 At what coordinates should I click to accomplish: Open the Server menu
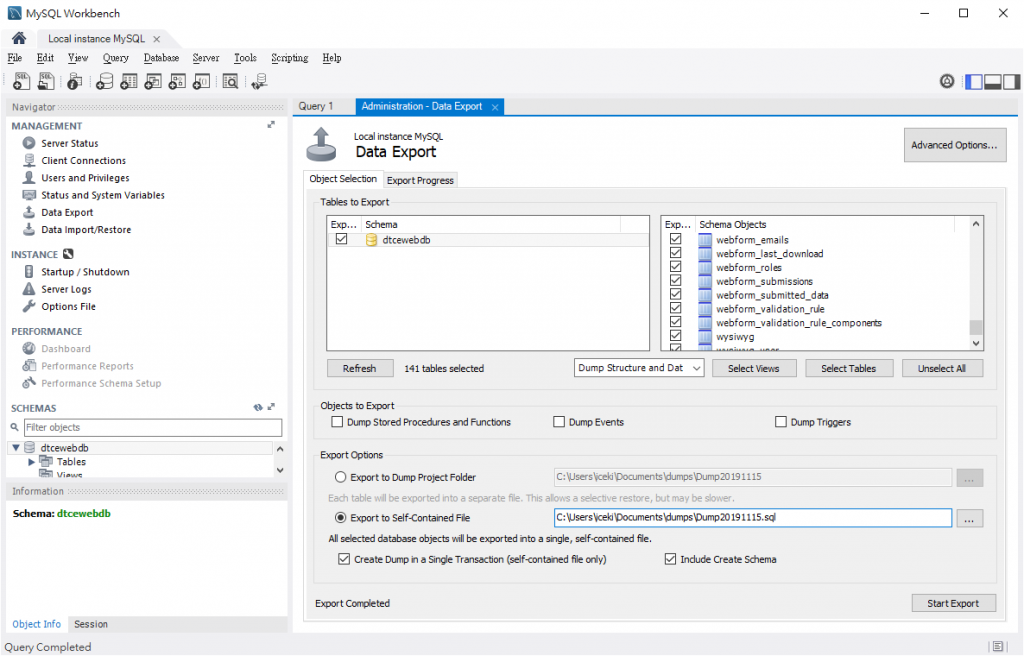(206, 57)
